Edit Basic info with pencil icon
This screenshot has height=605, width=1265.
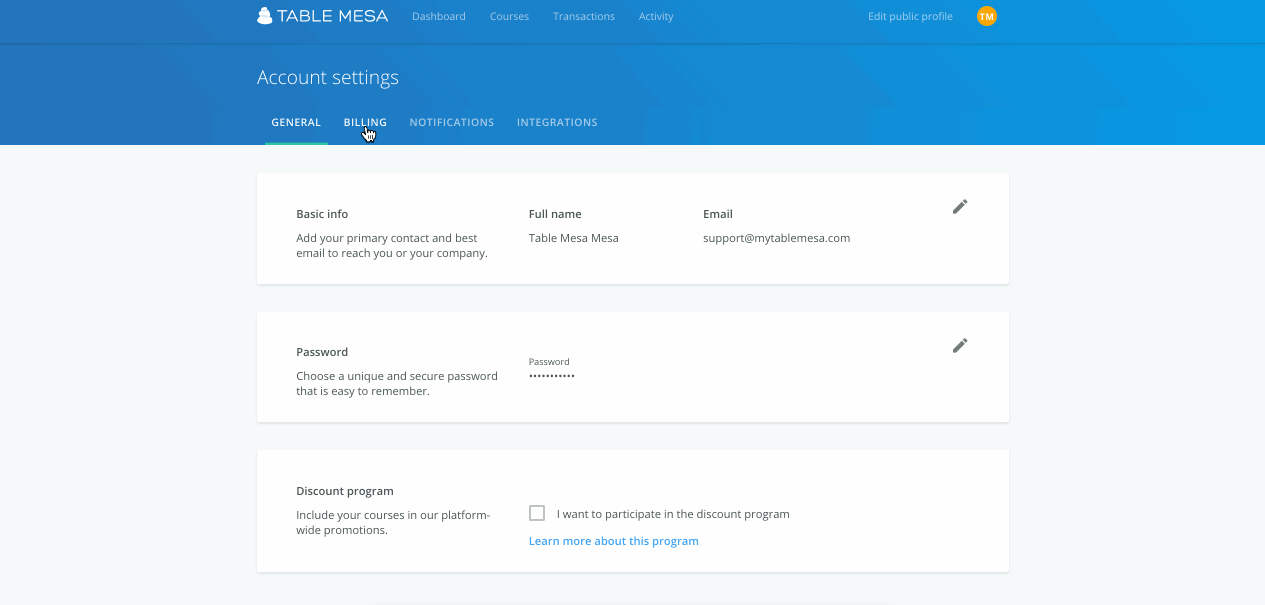(960, 207)
